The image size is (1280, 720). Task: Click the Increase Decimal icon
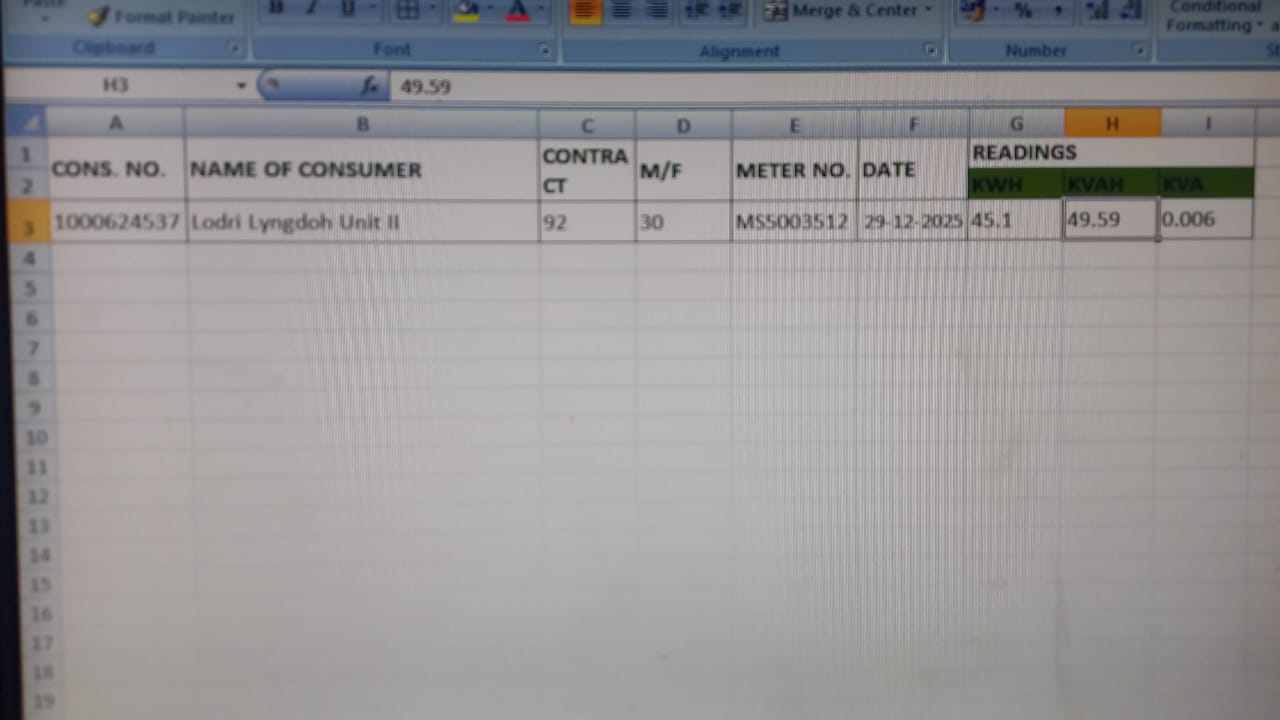pyautogui.click(x=1098, y=10)
